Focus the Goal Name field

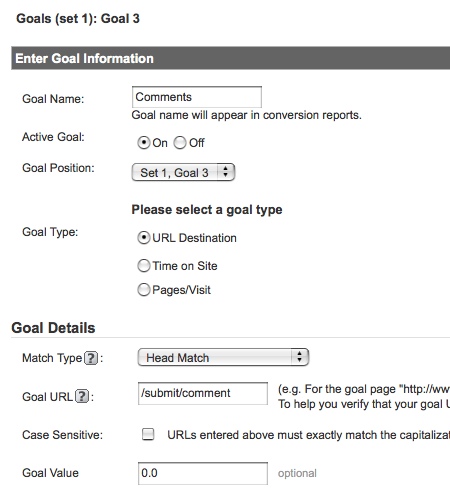[197, 97]
